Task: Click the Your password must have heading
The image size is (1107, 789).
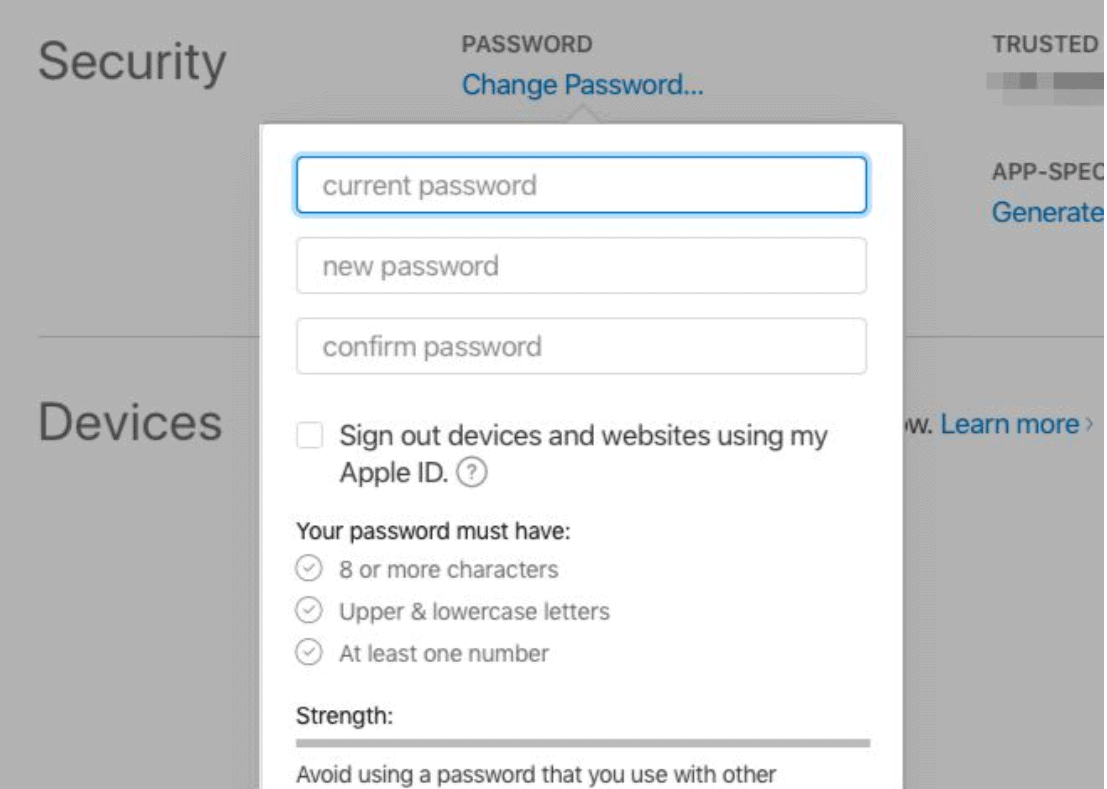Action: (433, 531)
